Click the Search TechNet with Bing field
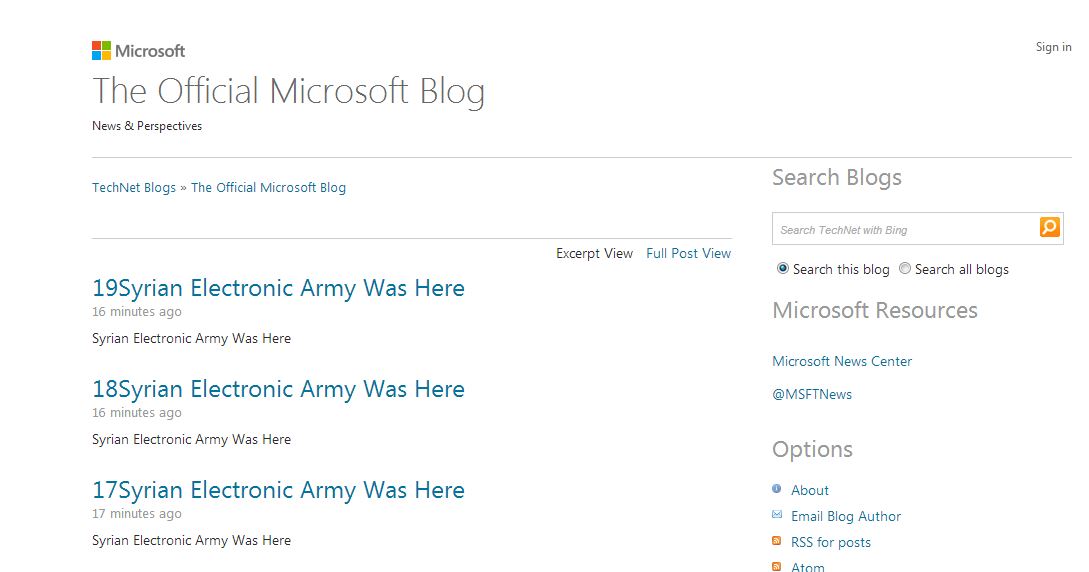This screenshot has width=1089, height=572. (x=905, y=229)
